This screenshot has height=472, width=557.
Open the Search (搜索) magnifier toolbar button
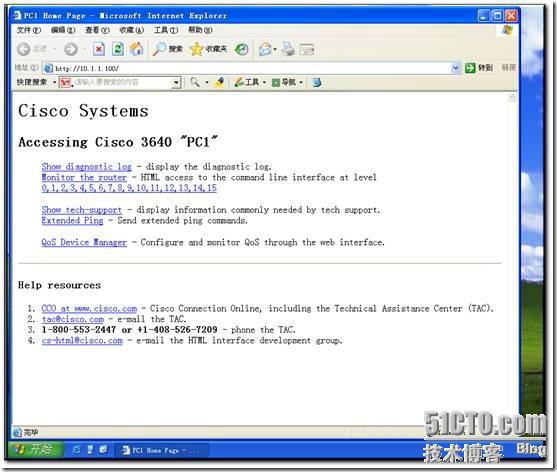click(x=167, y=49)
